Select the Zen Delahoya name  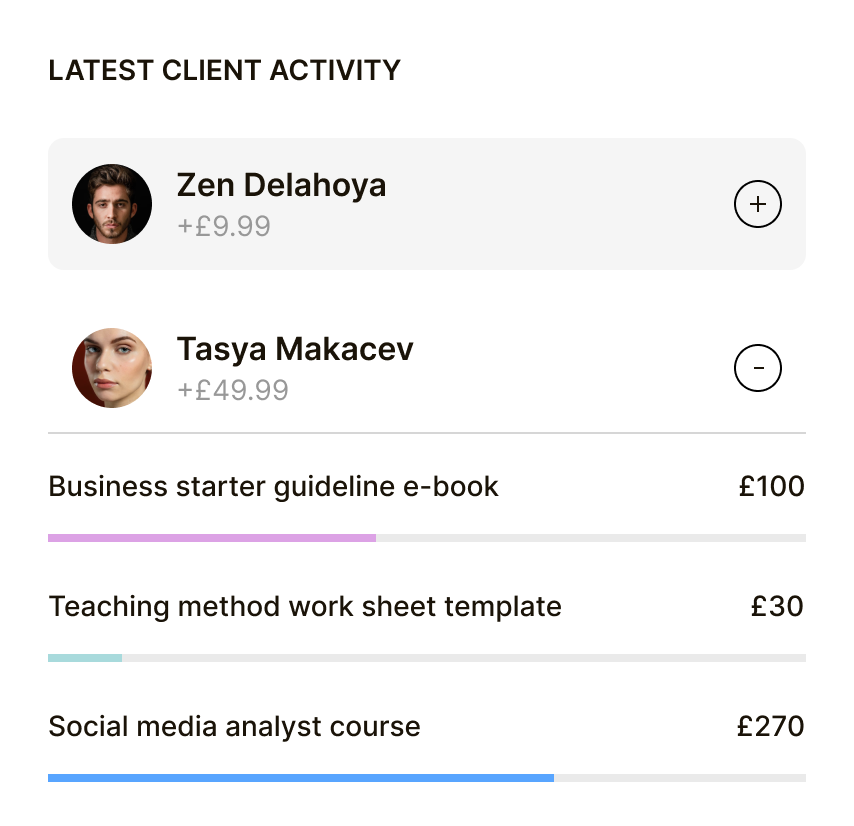281,185
